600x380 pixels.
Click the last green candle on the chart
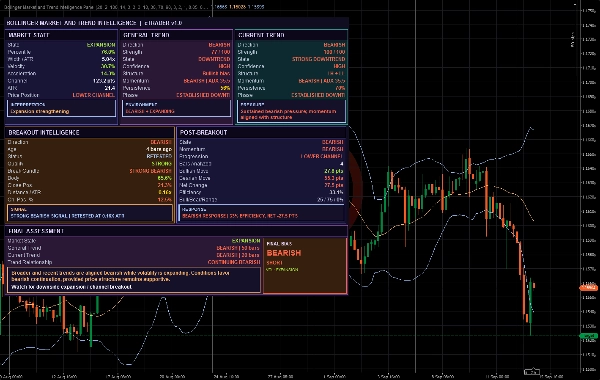click(531, 306)
